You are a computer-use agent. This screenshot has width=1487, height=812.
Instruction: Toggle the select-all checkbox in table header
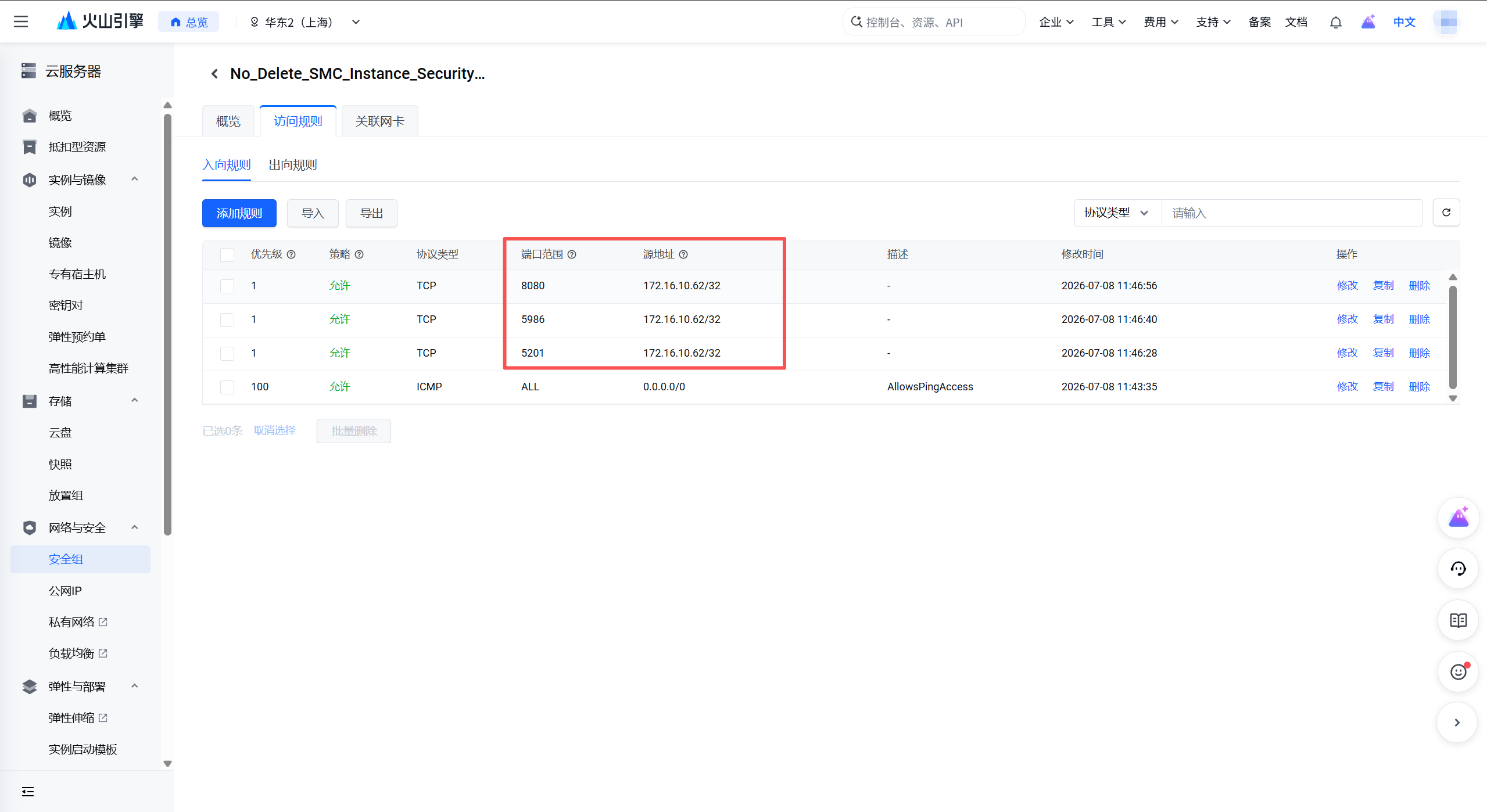(x=227, y=254)
